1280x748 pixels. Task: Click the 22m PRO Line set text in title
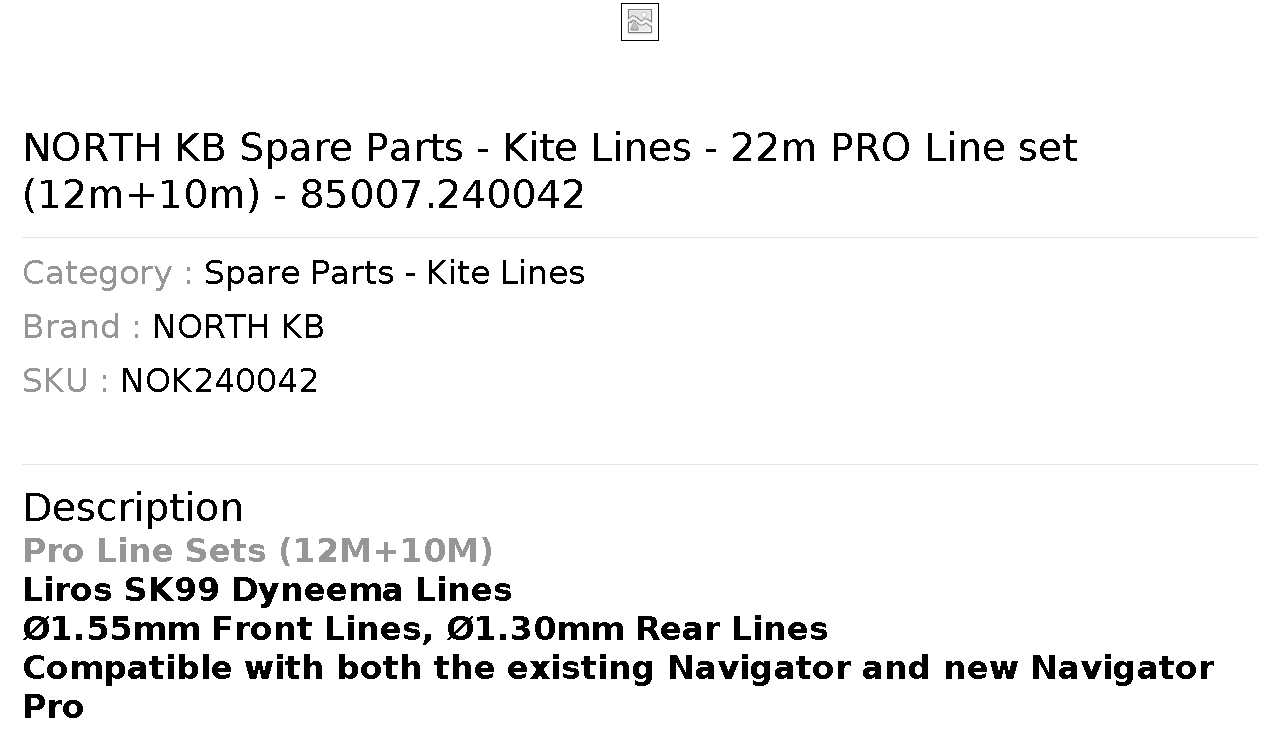(904, 148)
